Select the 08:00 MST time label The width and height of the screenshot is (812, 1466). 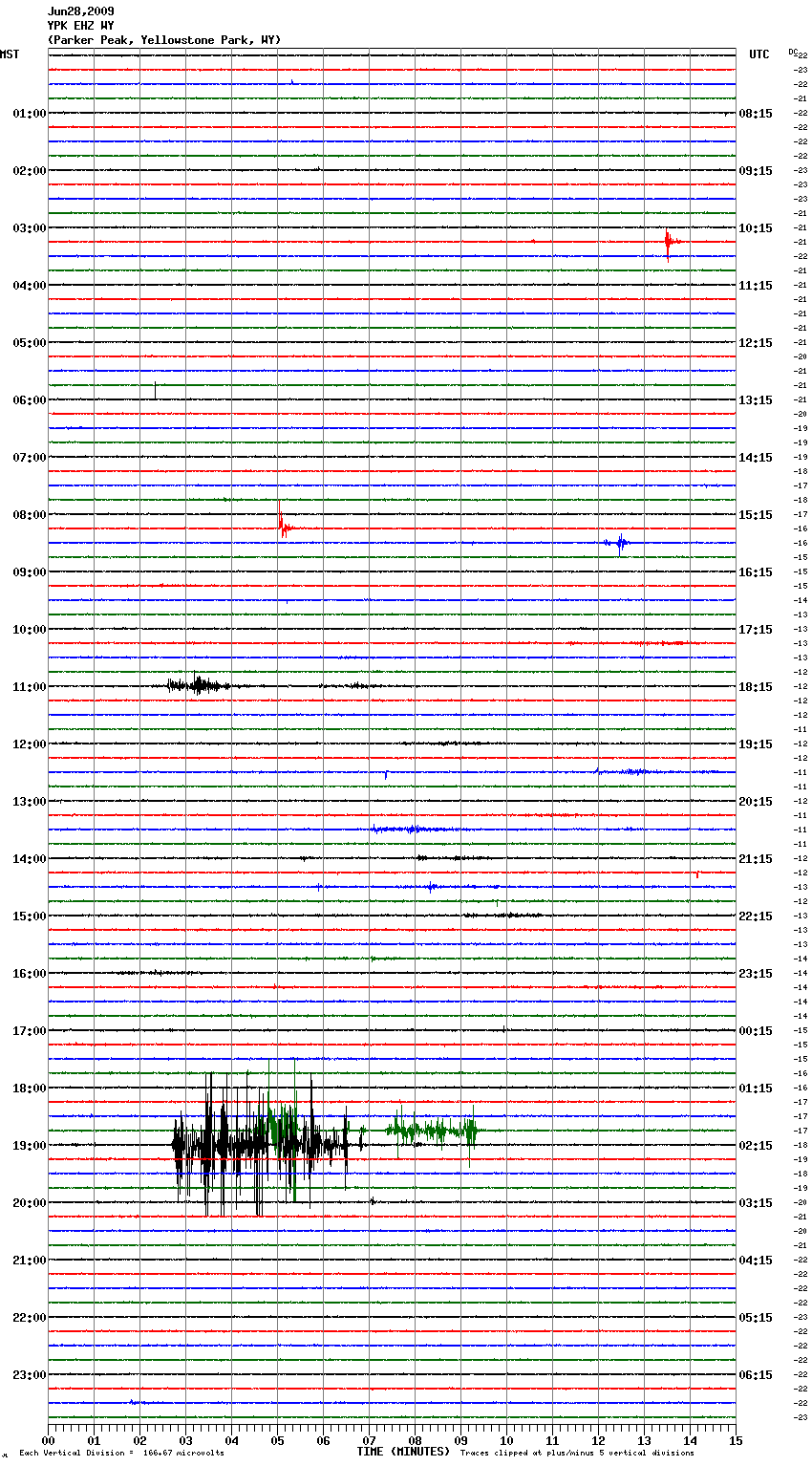click(x=29, y=515)
